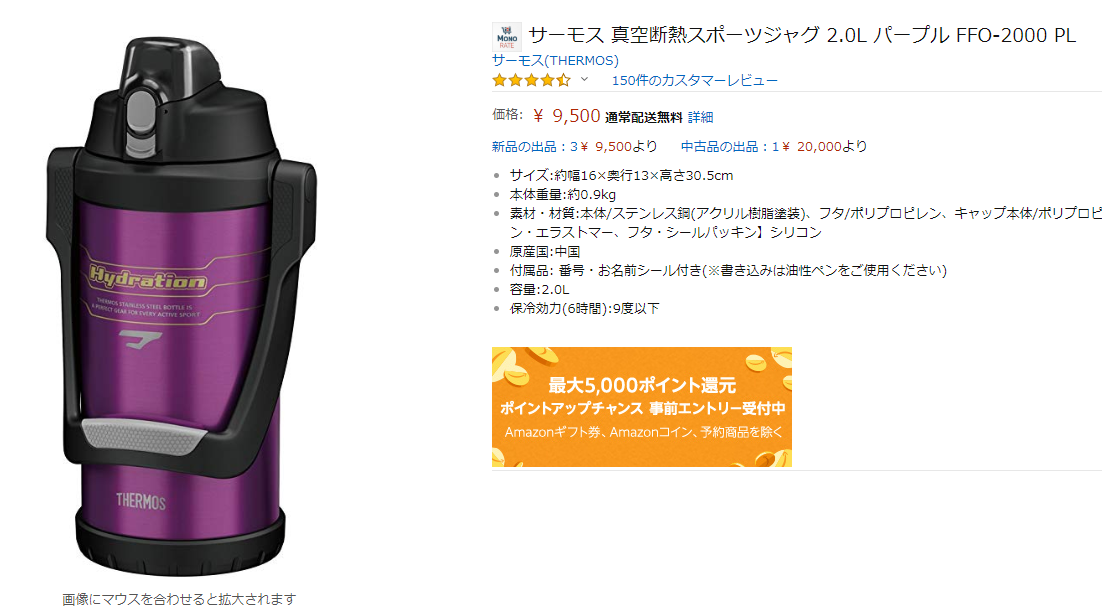Image resolution: width=1102 pixels, height=614 pixels.
Task: Click the 詳細 shipping details link
Action: pyautogui.click(x=700, y=117)
